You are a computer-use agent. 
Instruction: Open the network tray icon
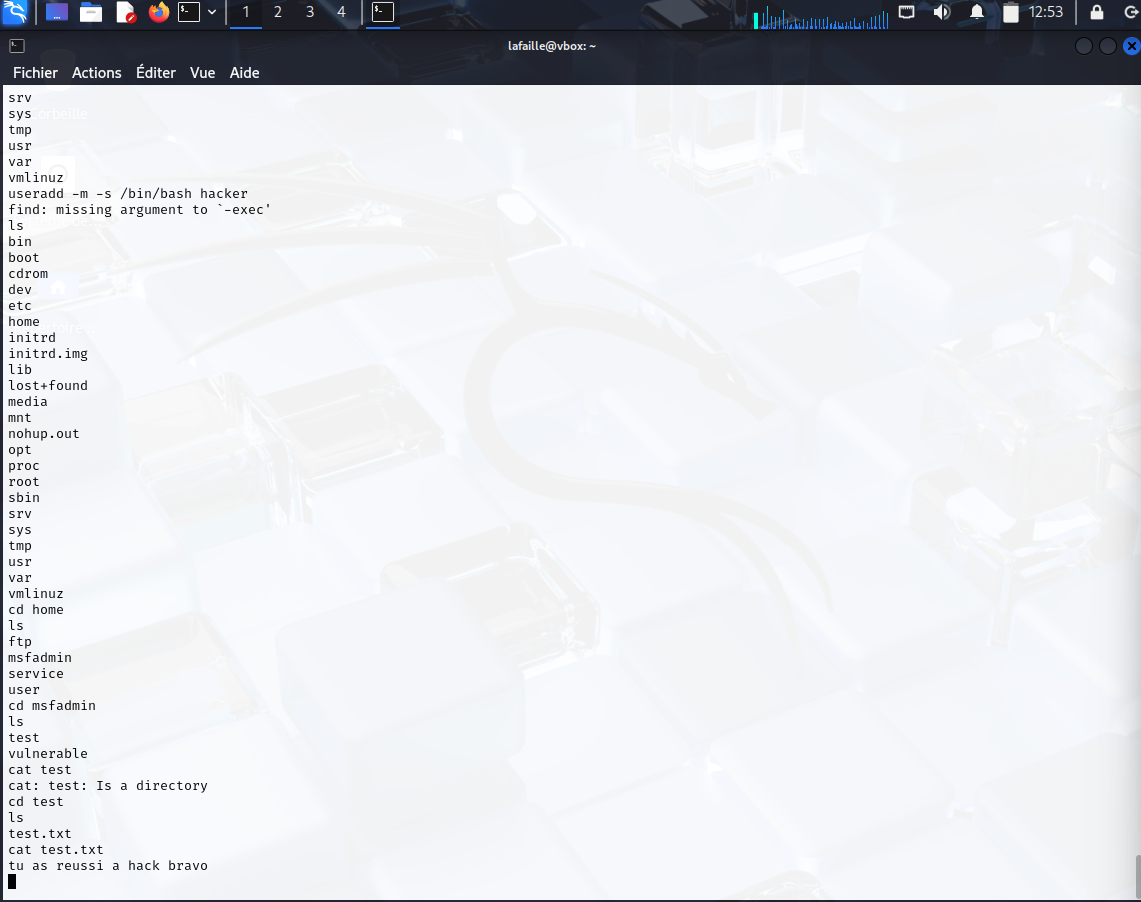[906, 13]
